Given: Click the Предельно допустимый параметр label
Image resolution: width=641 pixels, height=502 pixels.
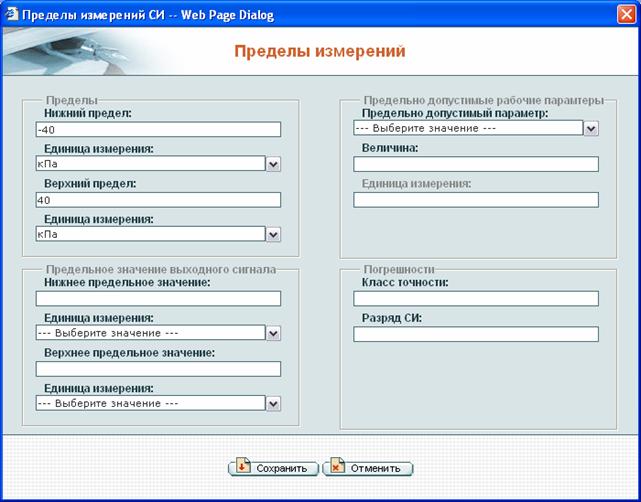Looking at the screenshot, I should (455, 113).
